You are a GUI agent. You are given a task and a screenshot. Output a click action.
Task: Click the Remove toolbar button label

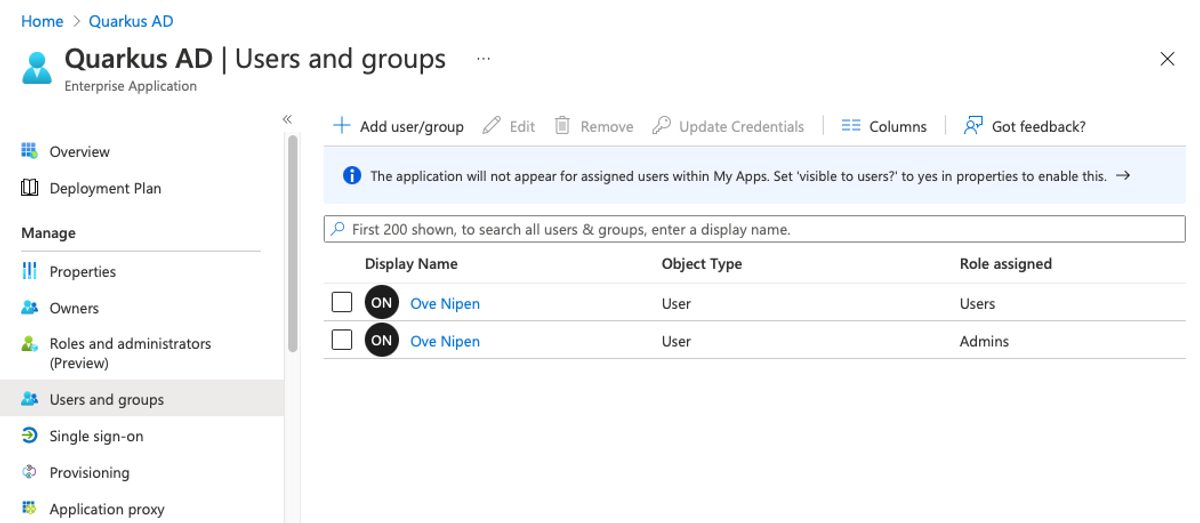(607, 127)
